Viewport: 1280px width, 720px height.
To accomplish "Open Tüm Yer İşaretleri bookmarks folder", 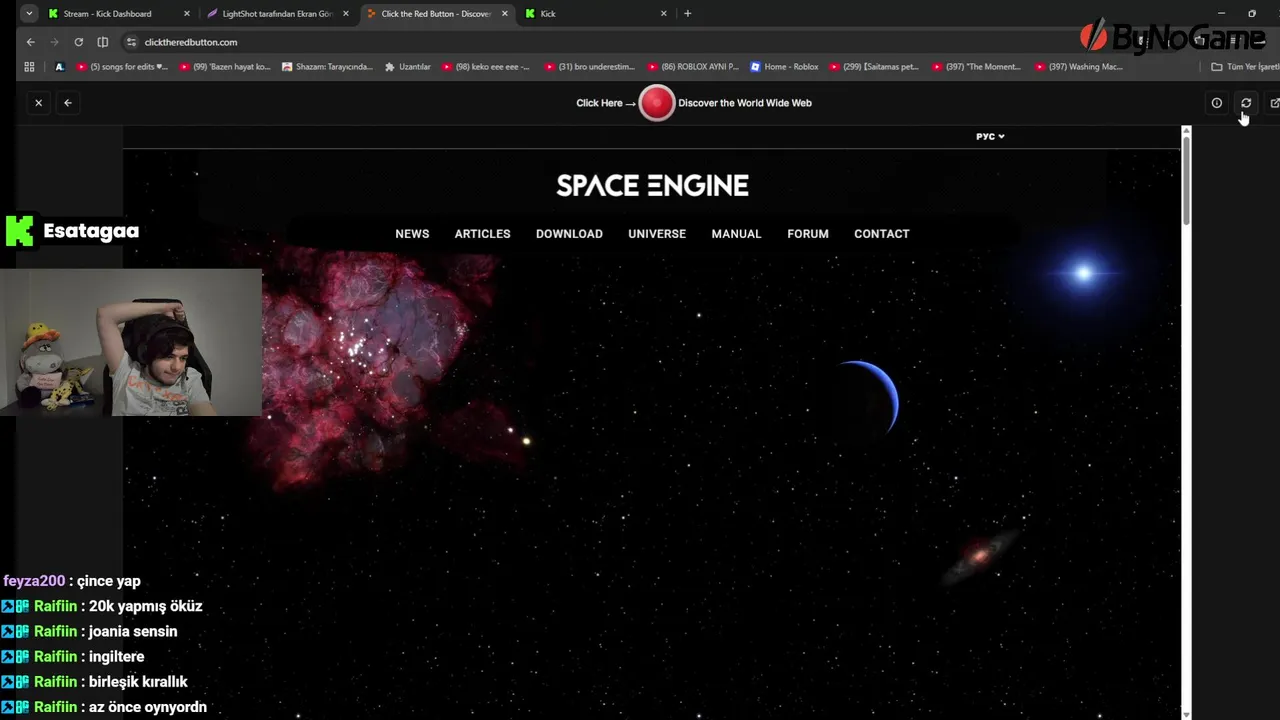I will coord(1244,67).
